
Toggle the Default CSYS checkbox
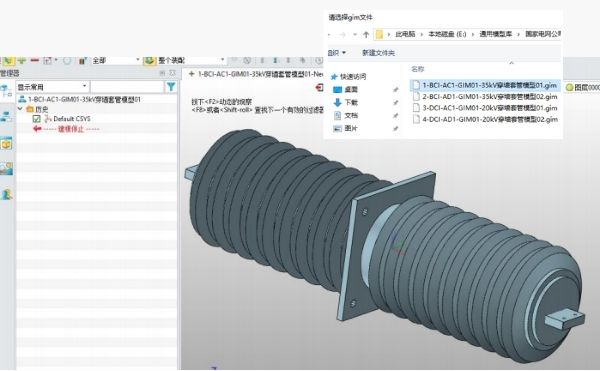[37, 119]
